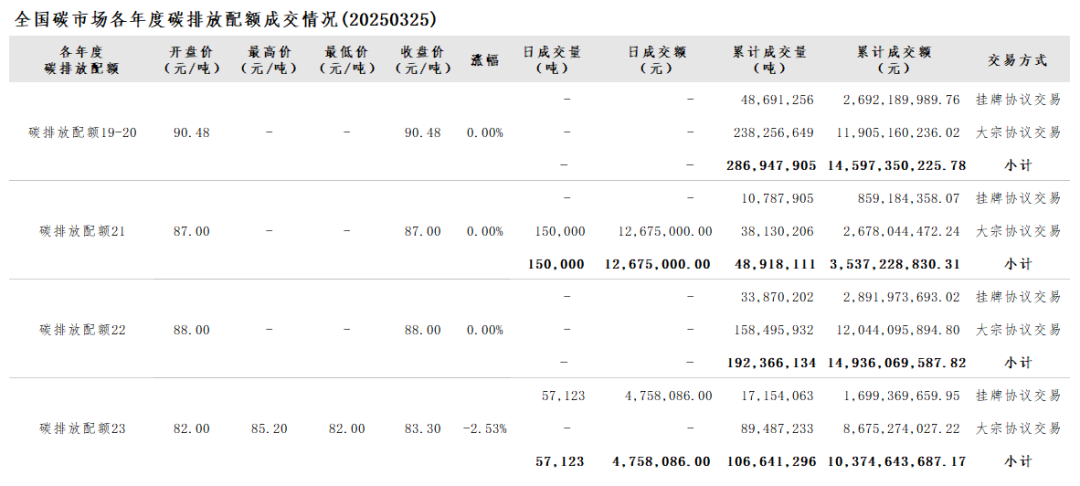Click the 碳排放配额19-20 row label
The height and width of the screenshot is (486, 1080).
[83, 133]
